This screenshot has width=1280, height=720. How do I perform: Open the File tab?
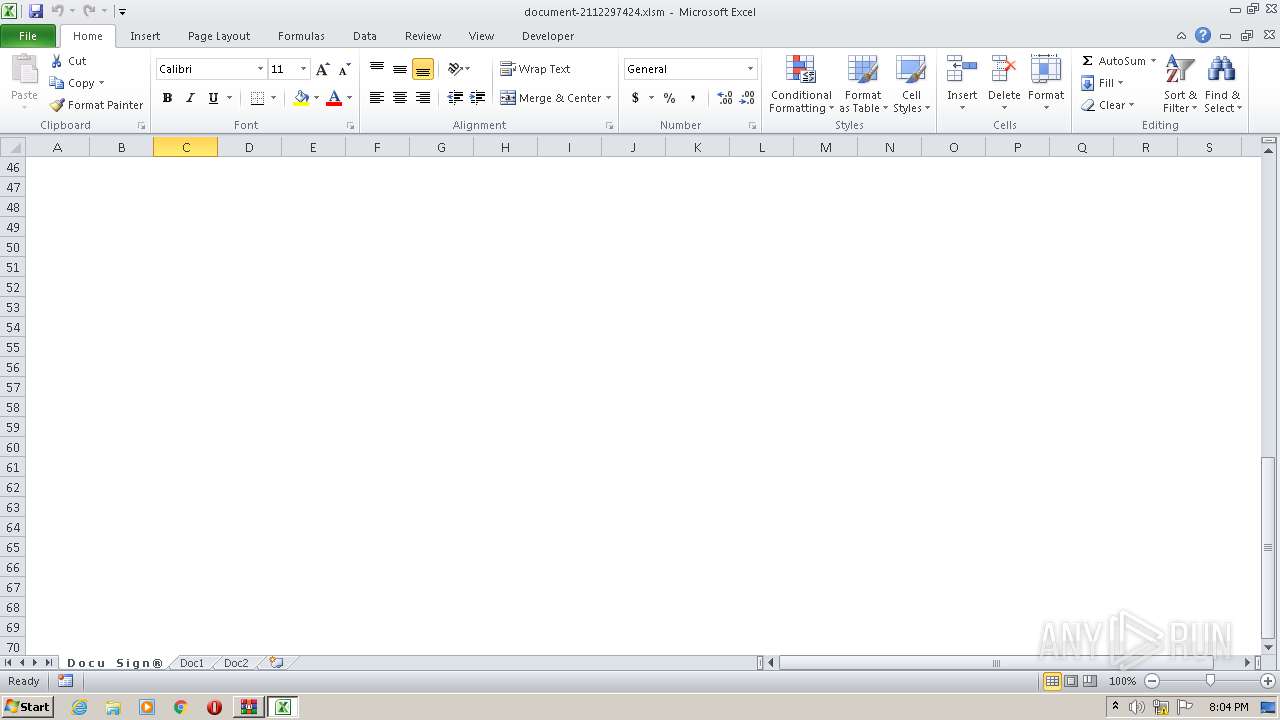[28, 36]
